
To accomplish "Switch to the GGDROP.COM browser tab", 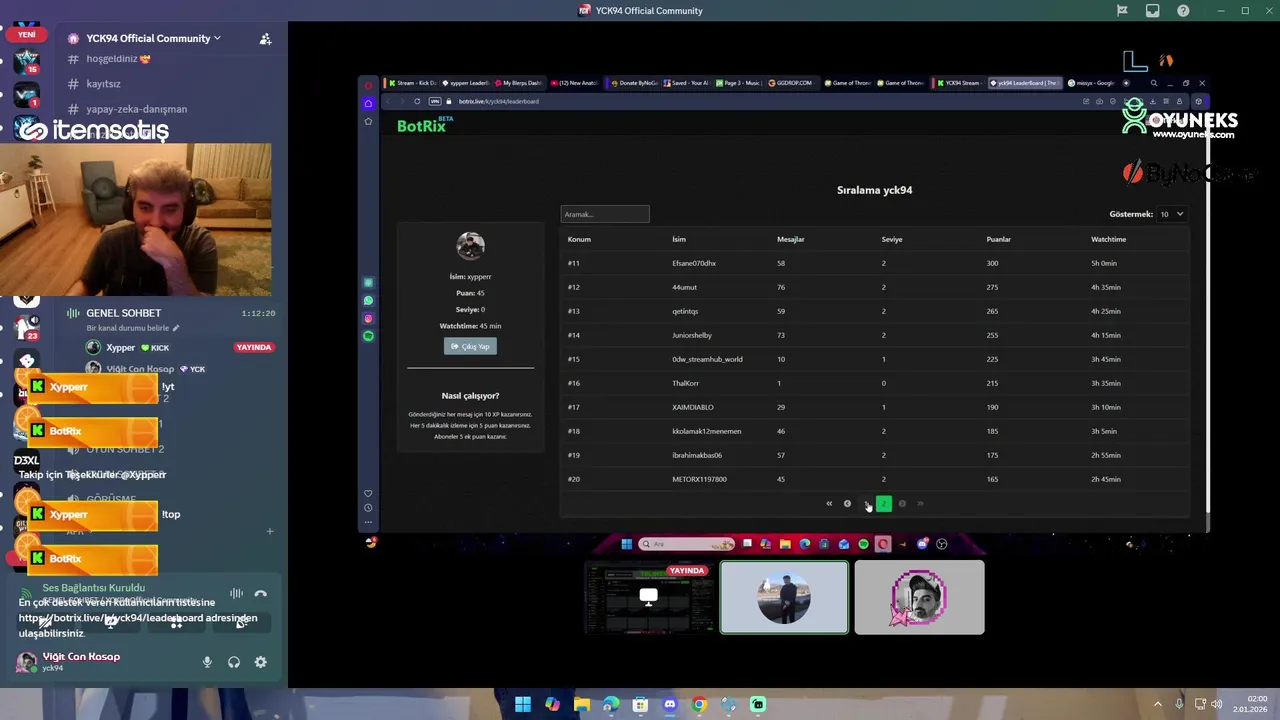I will coord(790,83).
